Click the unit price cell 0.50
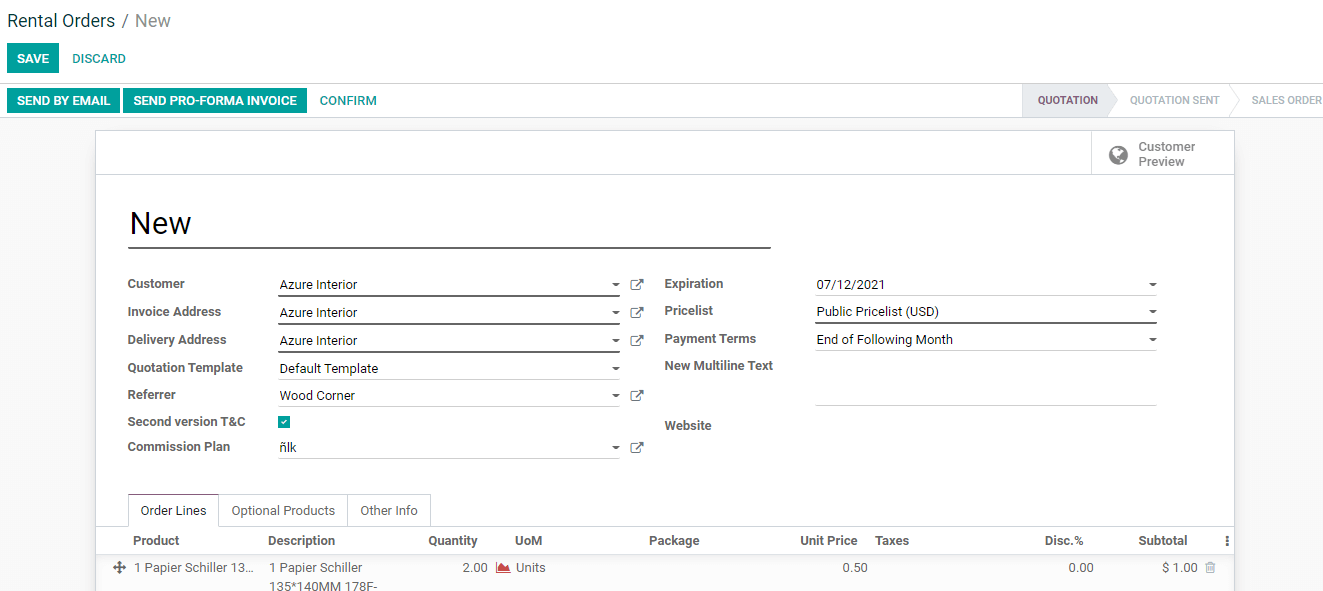Image resolution: width=1323 pixels, height=591 pixels. click(855, 568)
